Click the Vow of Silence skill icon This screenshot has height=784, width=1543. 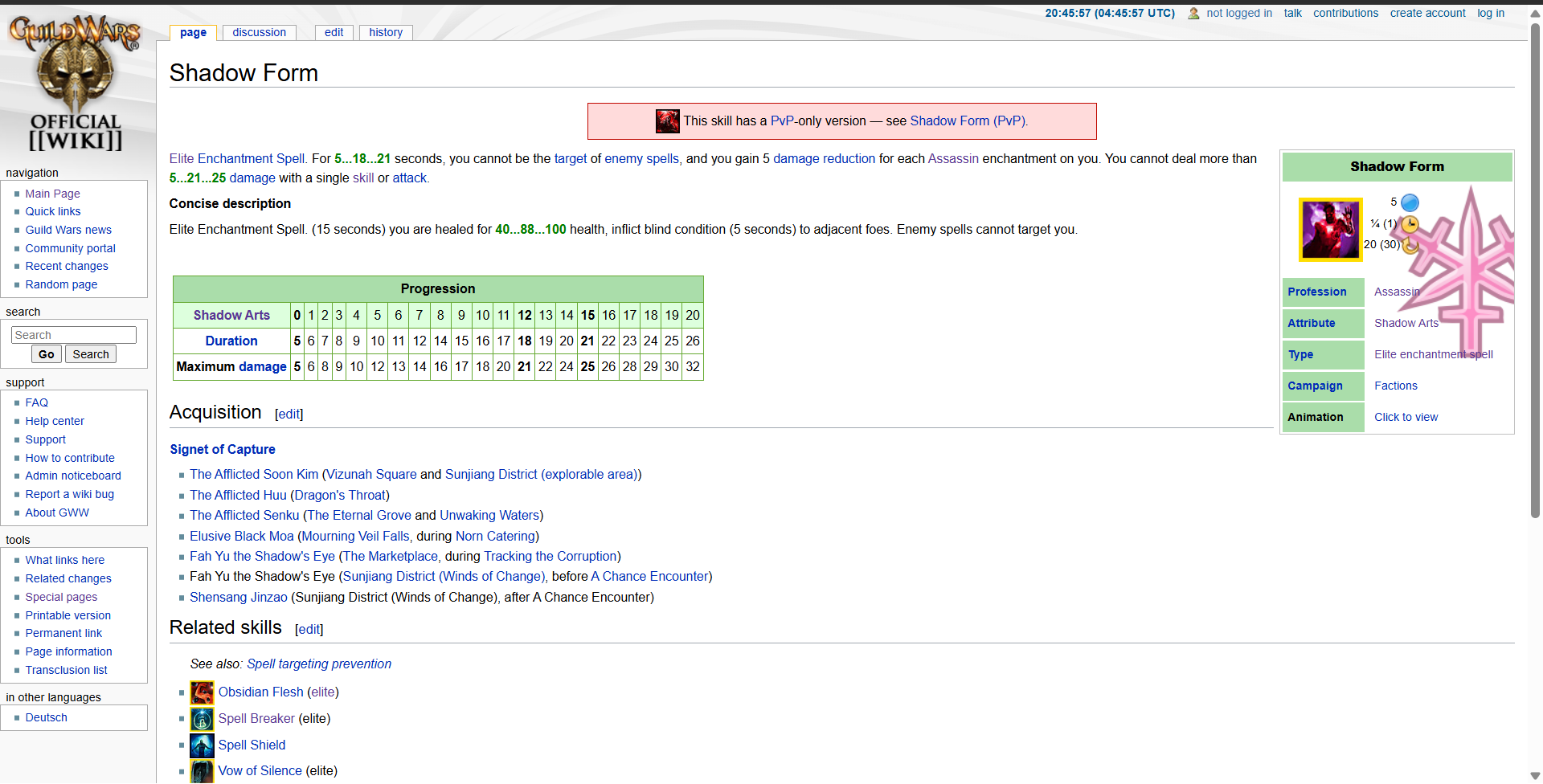(x=202, y=771)
